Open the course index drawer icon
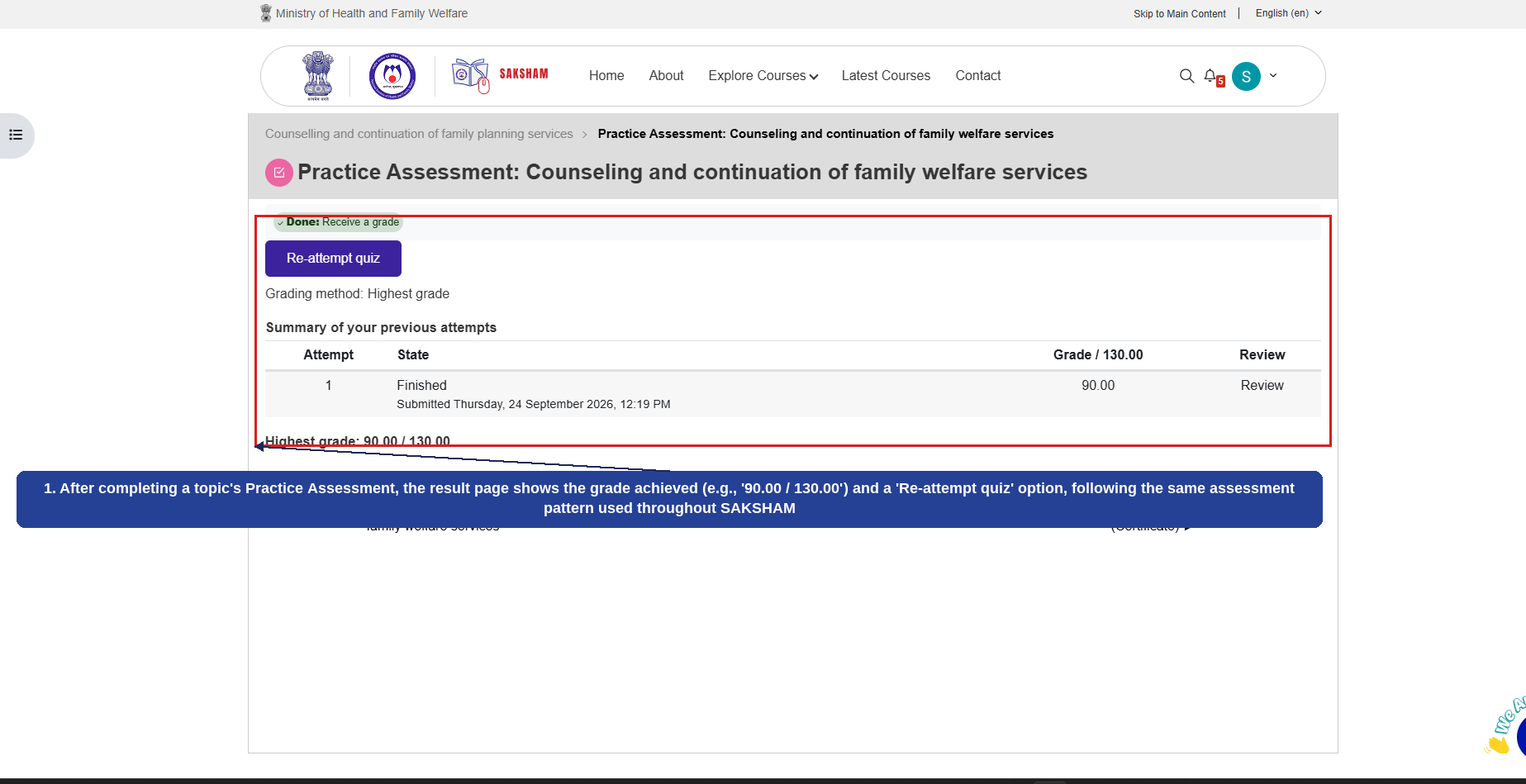The width and height of the screenshot is (1526, 784). pos(16,135)
